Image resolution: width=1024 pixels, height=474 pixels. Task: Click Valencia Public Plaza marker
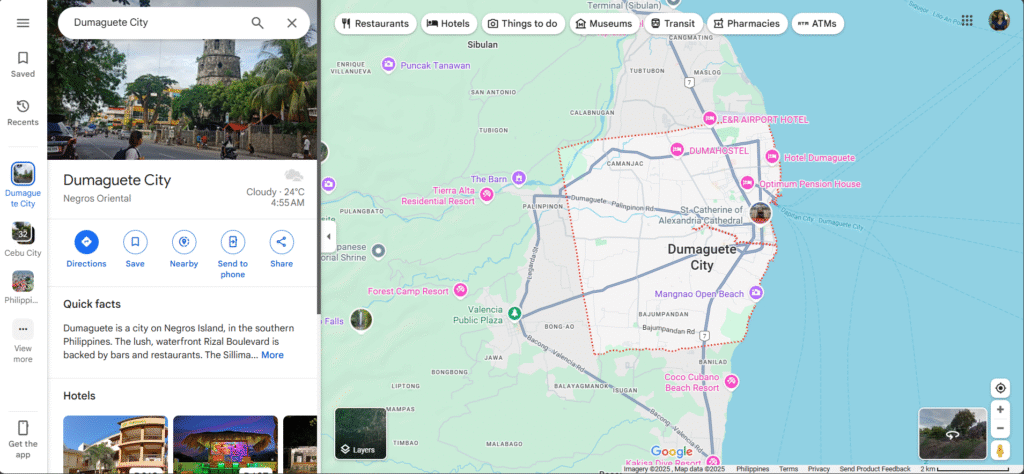(x=515, y=314)
